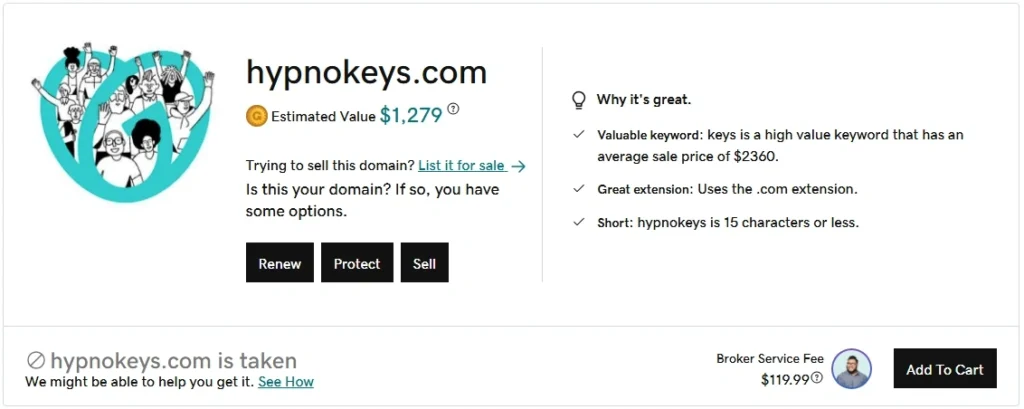Add the broker service to cart
The height and width of the screenshot is (409, 1024).
click(x=944, y=369)
